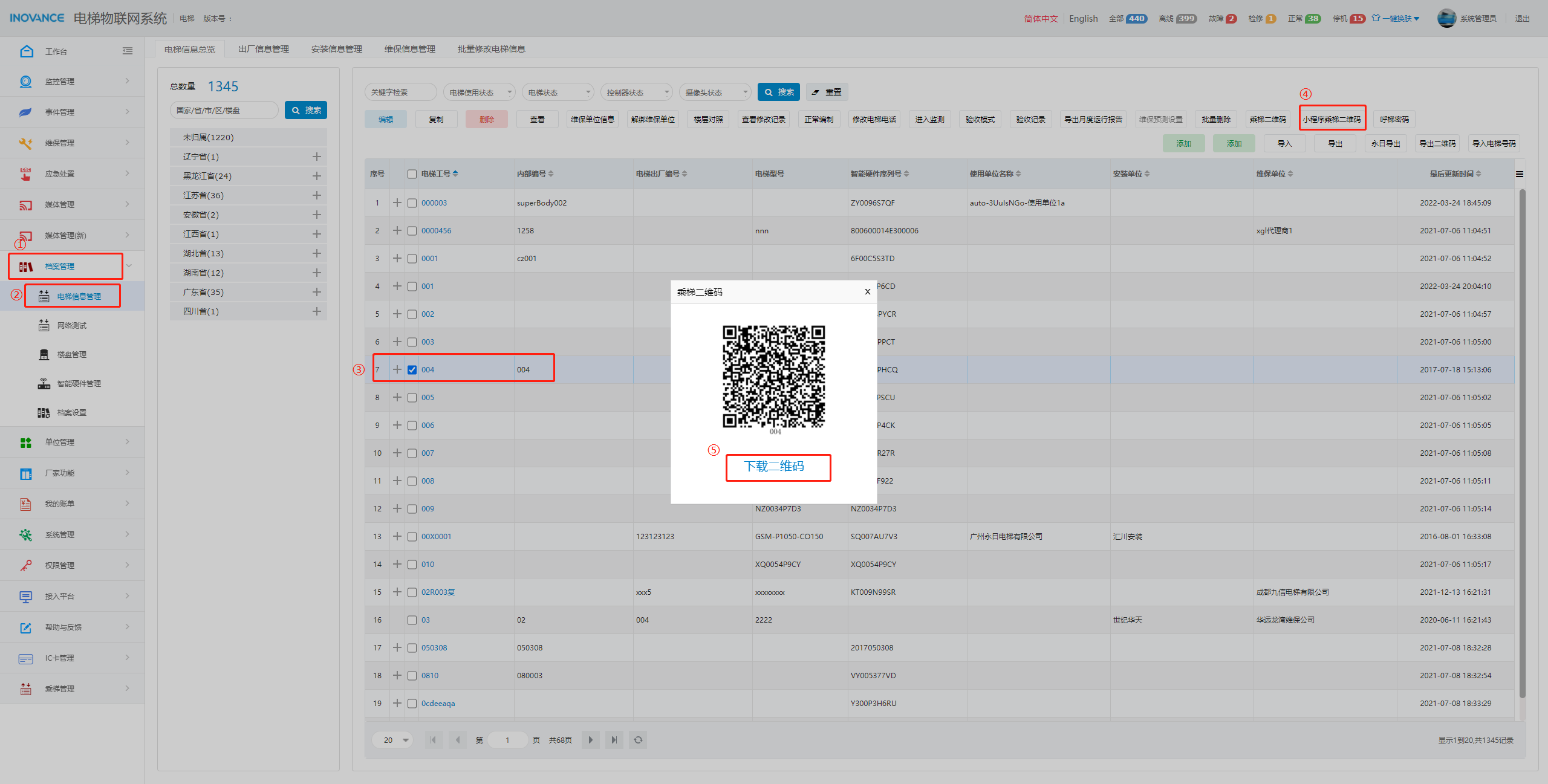Click the 工作台 home icon in sidebar

point(26,51)
